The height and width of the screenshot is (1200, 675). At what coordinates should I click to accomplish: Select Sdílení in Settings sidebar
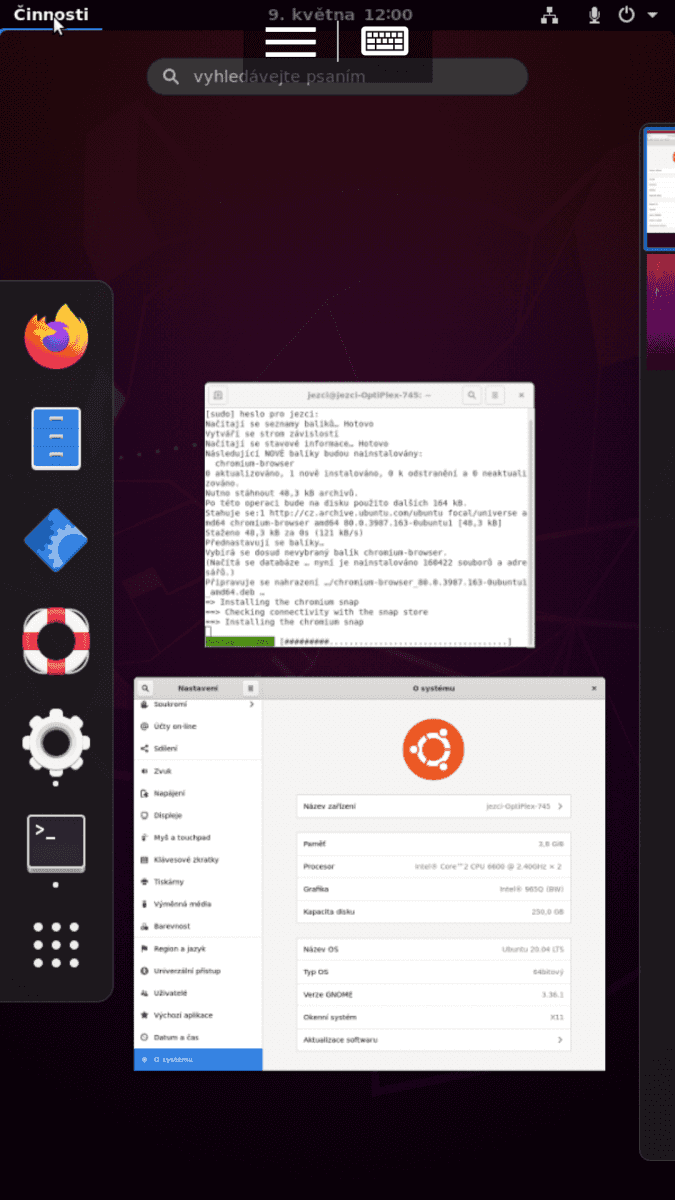click(198, 748)
